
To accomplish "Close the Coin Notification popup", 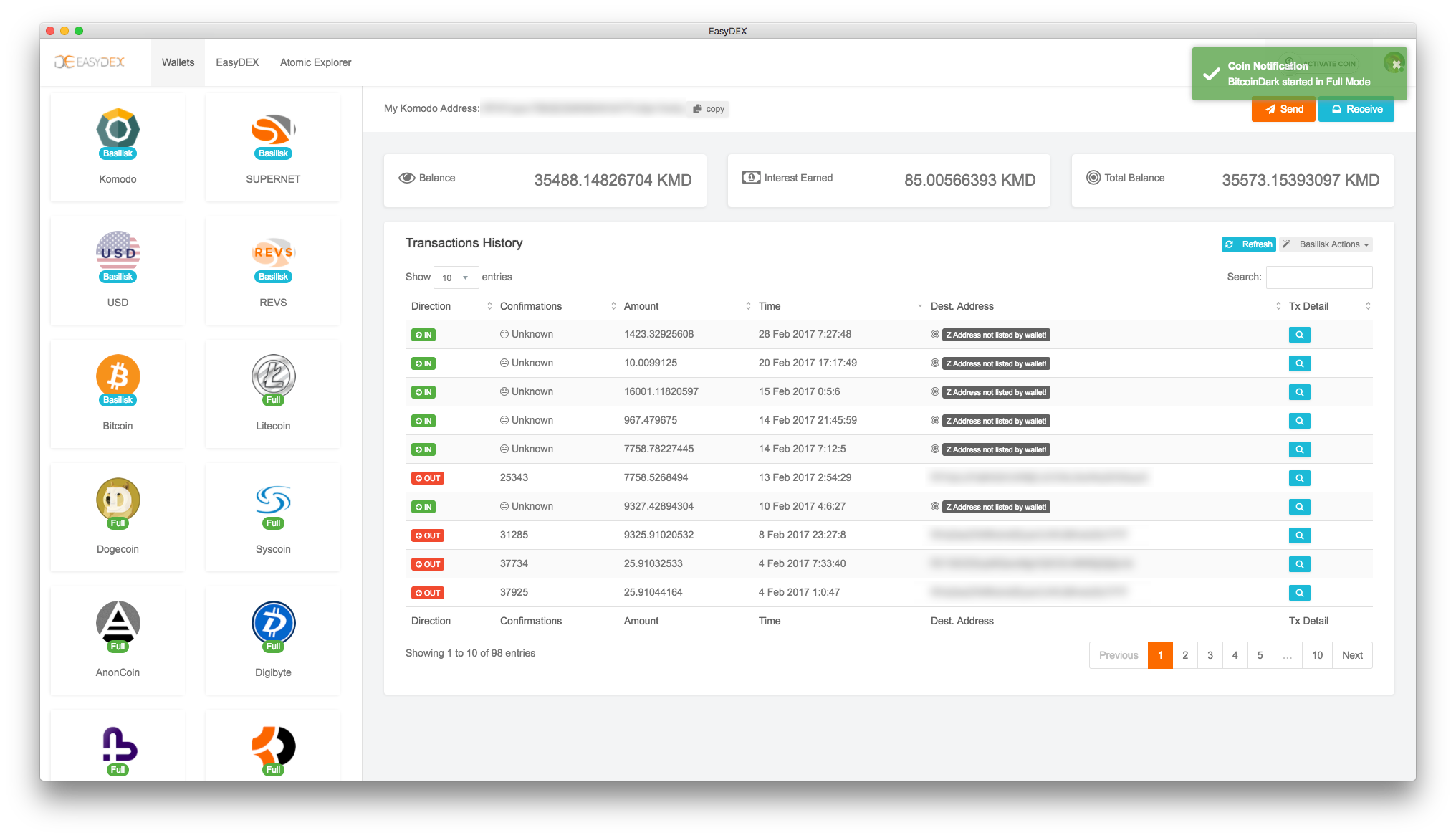I will [x=1395, y=64].
